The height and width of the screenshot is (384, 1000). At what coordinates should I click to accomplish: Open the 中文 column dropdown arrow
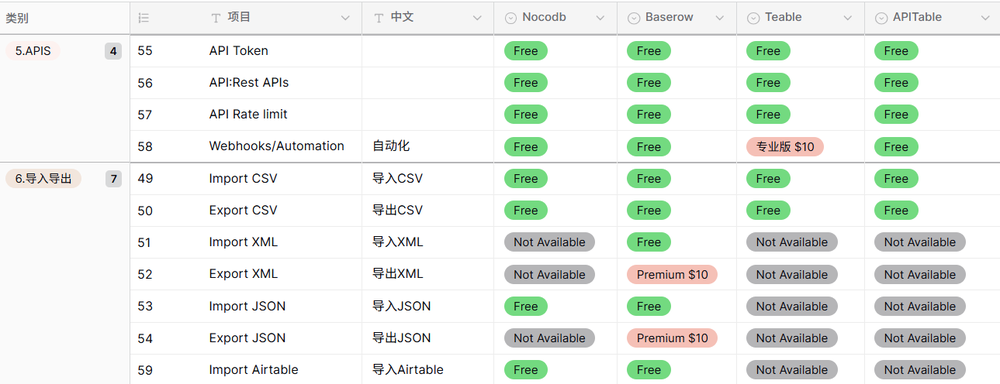coord(477,18)
